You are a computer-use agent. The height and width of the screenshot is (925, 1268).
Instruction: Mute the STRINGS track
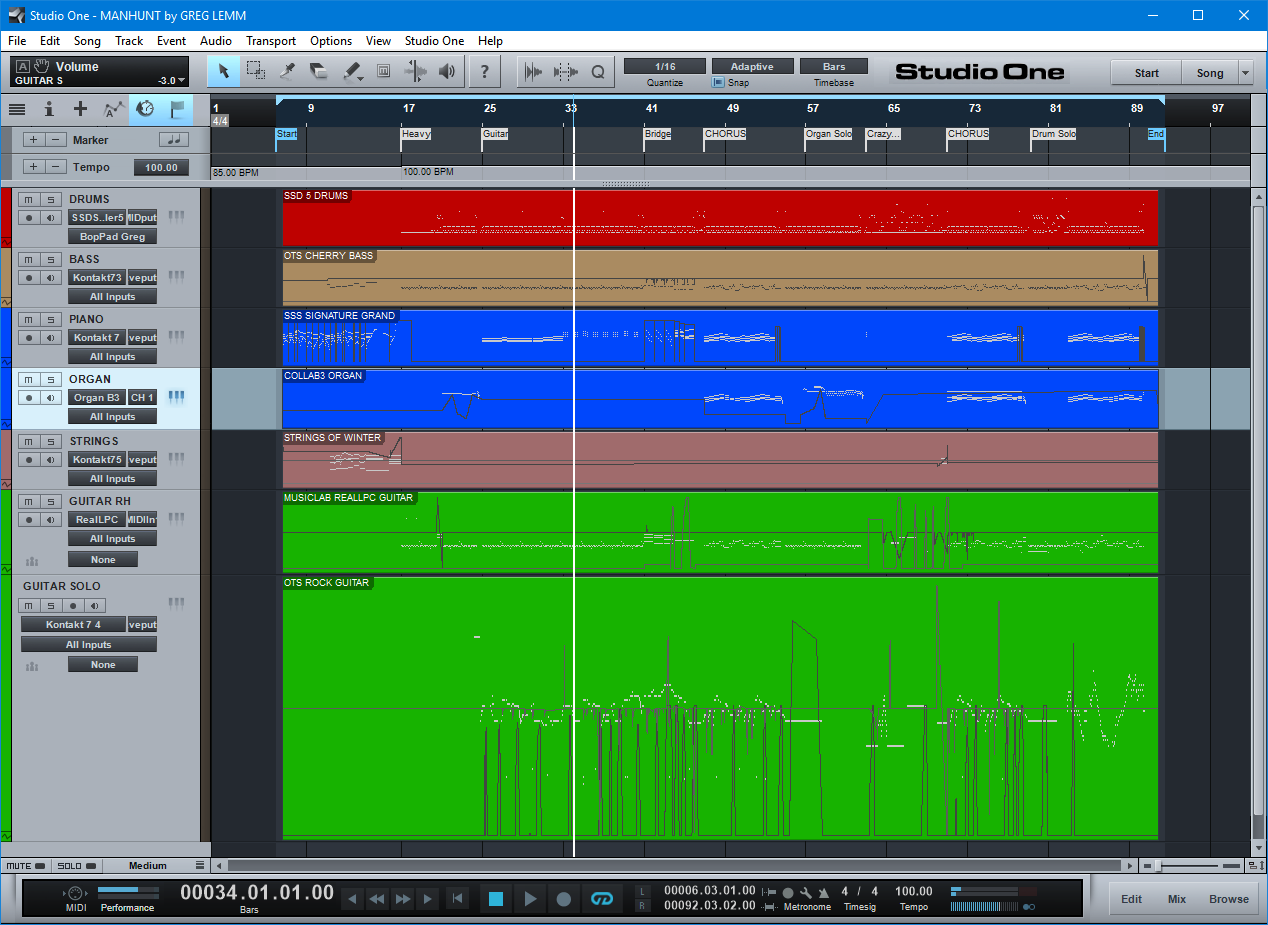click(28, 441)
